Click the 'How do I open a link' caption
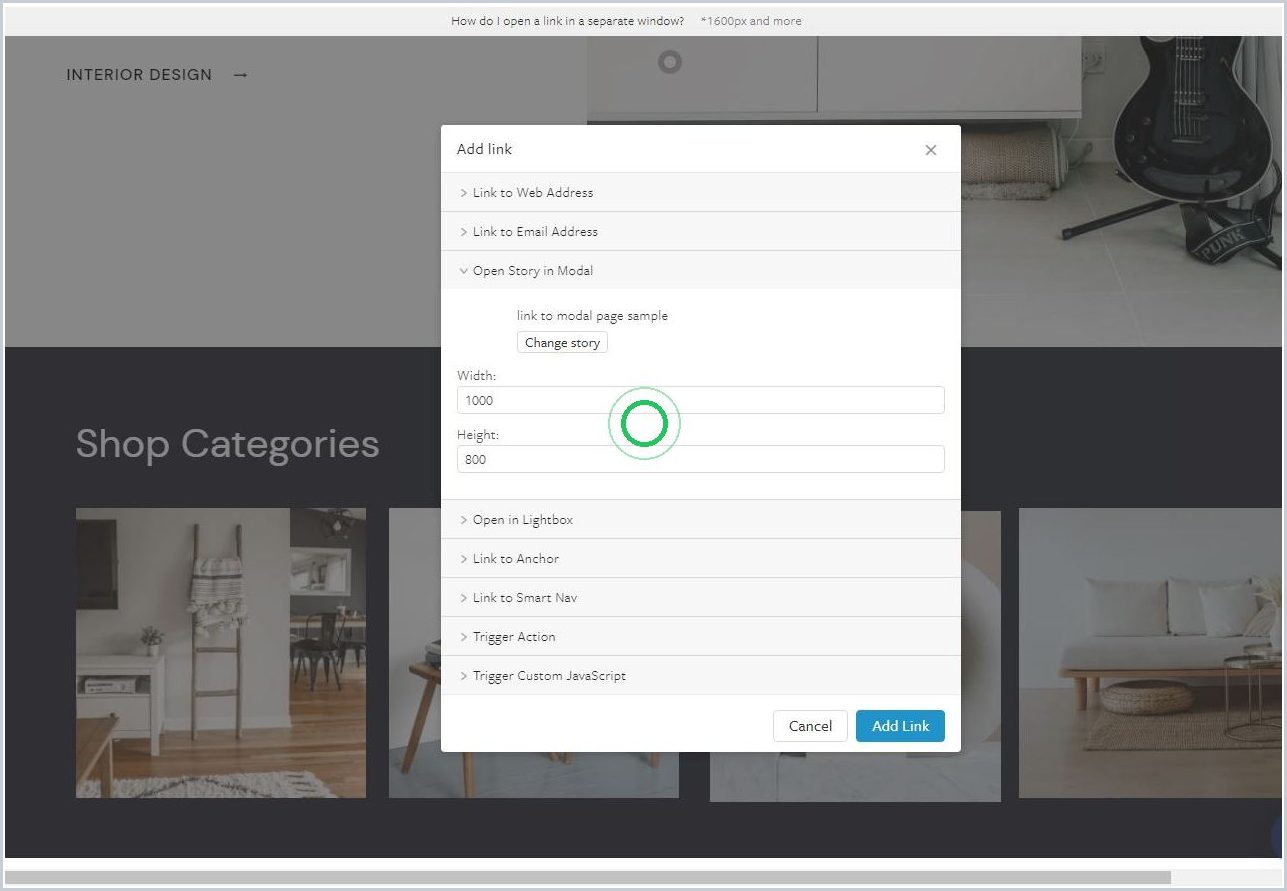 click(x=568, y=21)
